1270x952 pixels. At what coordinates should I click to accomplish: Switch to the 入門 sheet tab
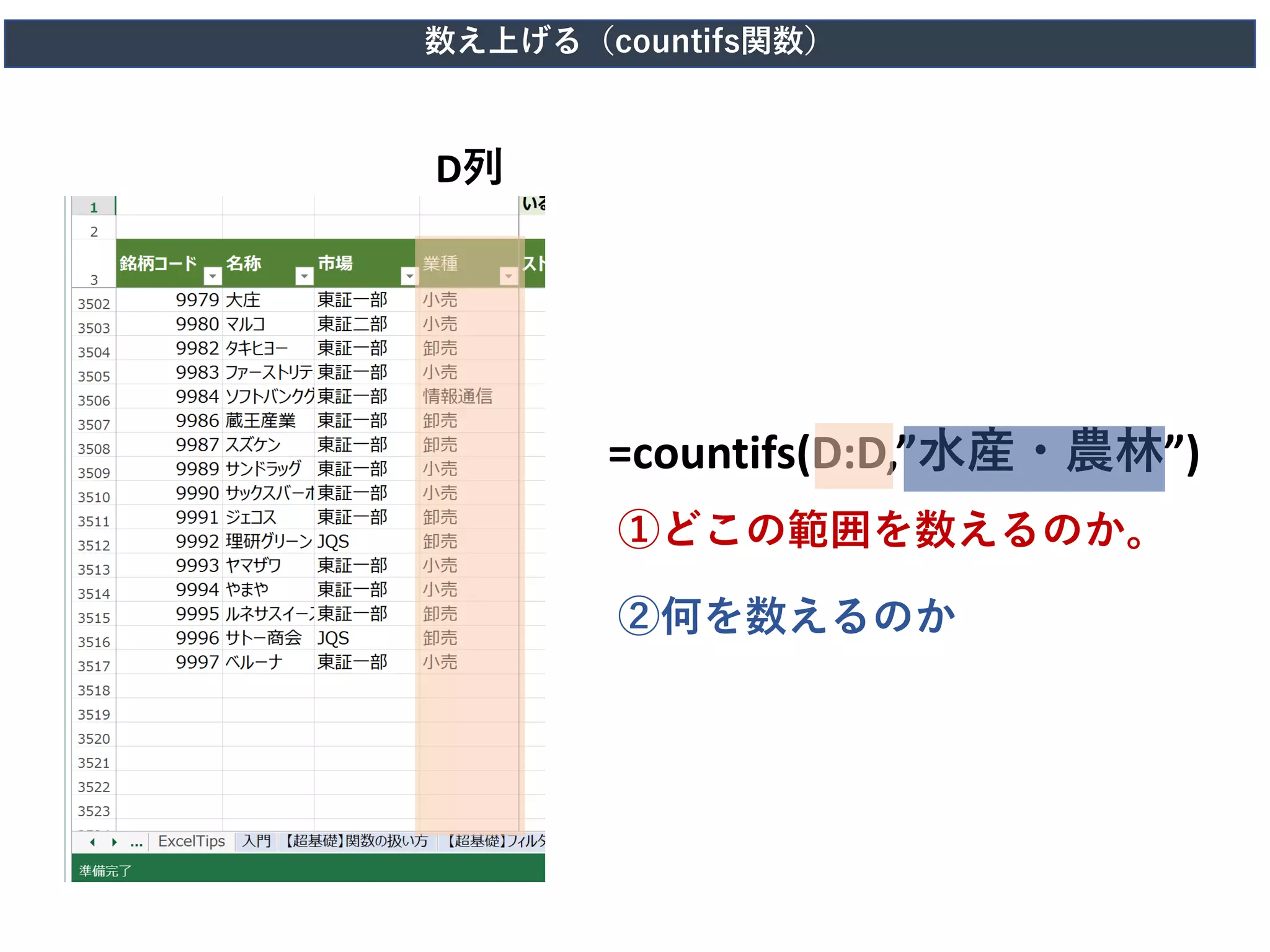(x=257, y=841)
